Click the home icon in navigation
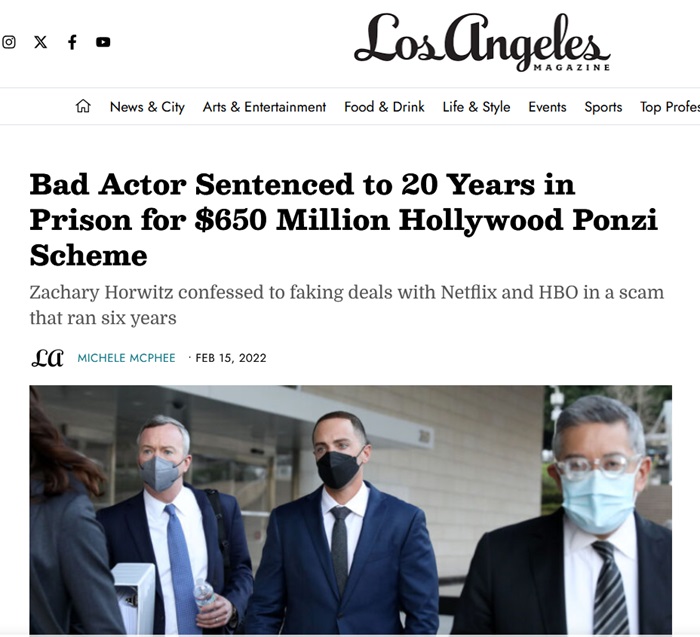Image resolution: width=700 pixels, height=637 pixels. (83, 107)
